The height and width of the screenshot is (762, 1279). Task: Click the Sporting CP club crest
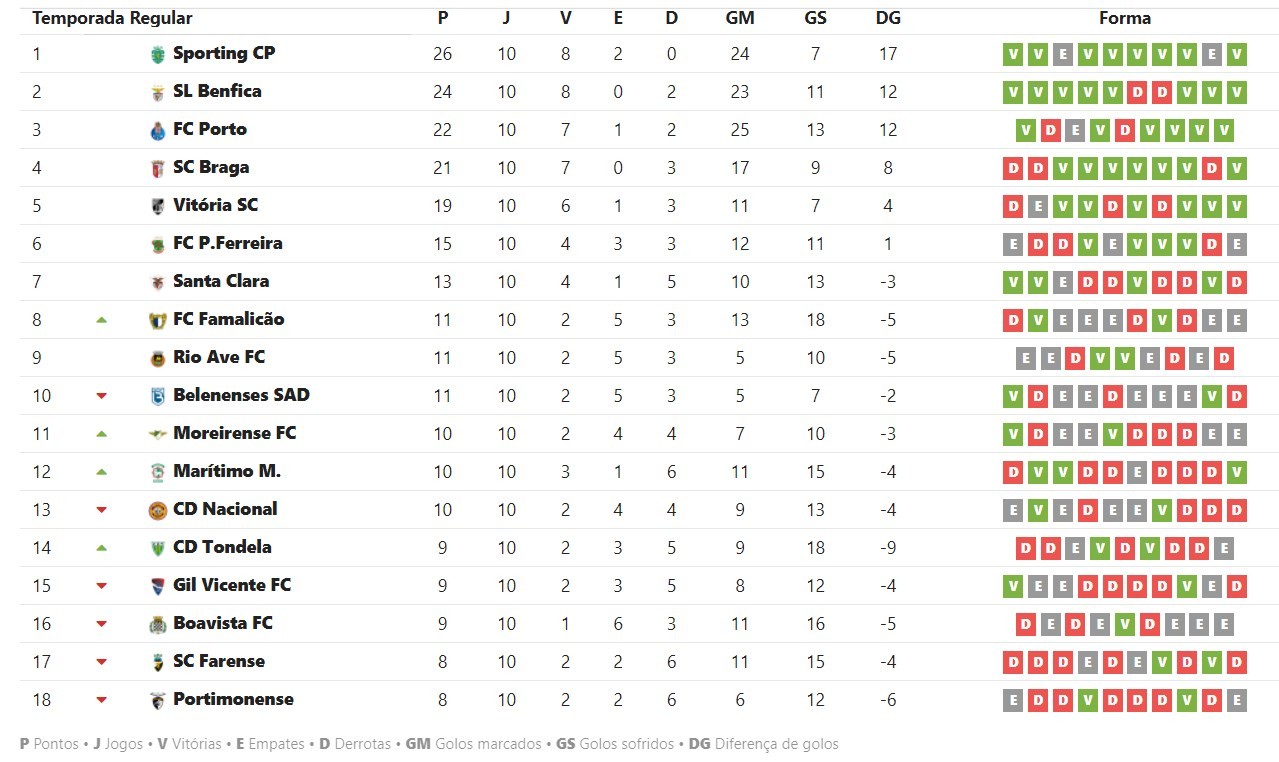[x=157, y=54]
